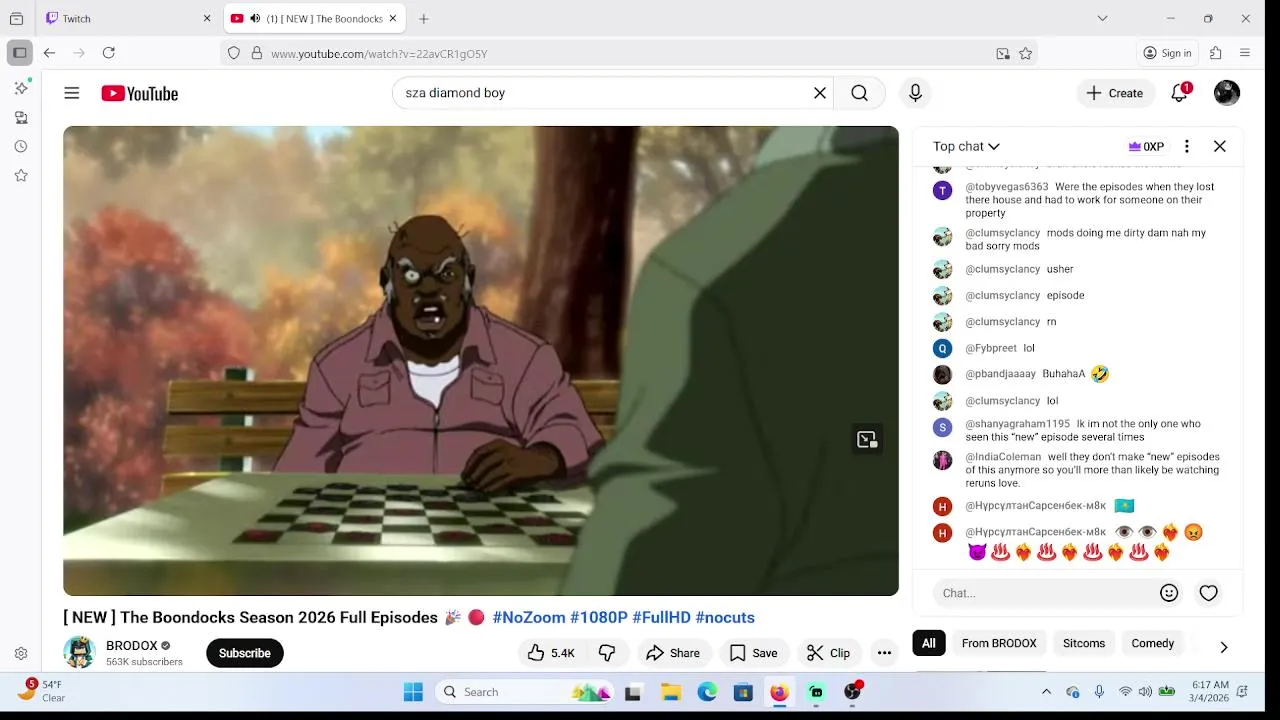
Task: Run the YouTube search with magnifier button
Action: [x=859, y=93]
